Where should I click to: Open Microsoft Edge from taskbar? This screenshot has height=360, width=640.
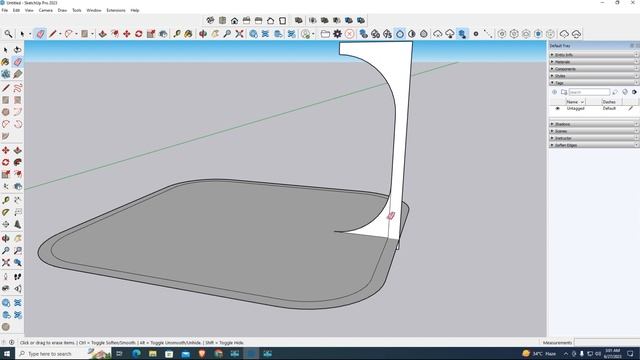[x=136, y=353]
